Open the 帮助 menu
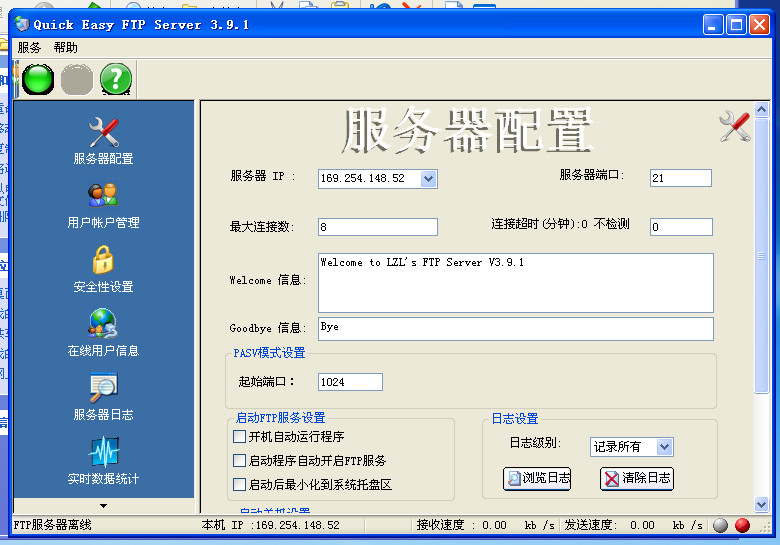 point(65,47)
